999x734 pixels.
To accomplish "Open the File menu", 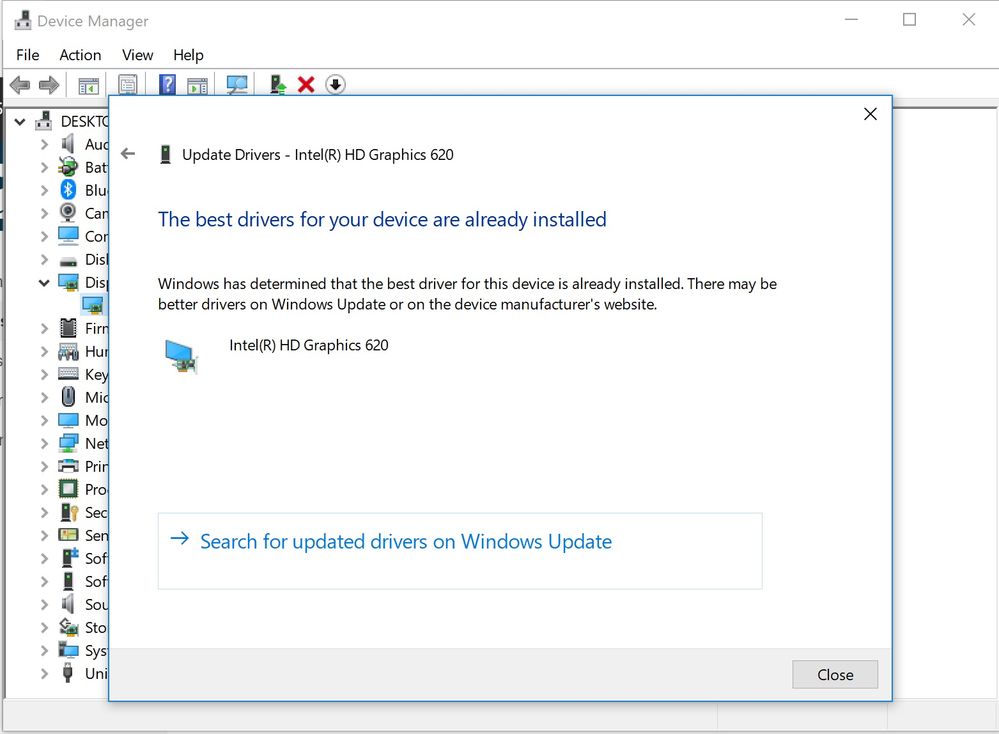I will (x=27, y=55).
